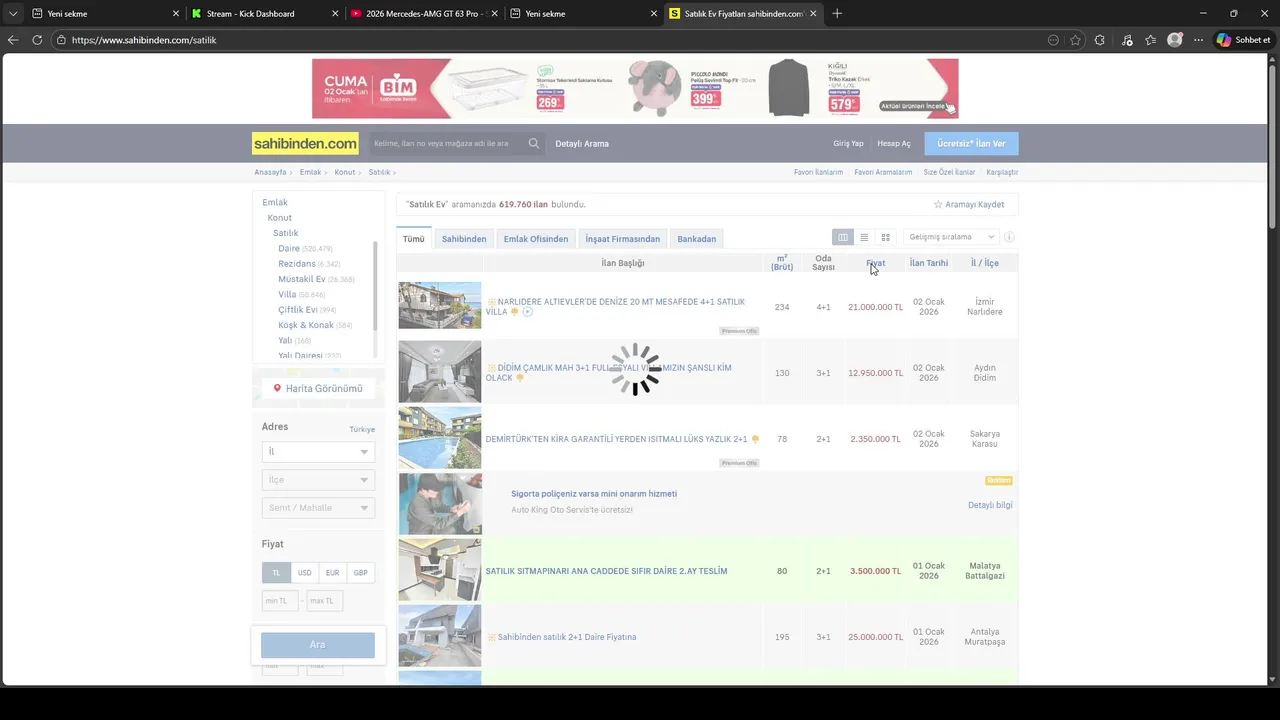Image resolution: width=1280 pixels, height=720 pixels.
Task: Open the favorites list icon
Action: 1150,40
